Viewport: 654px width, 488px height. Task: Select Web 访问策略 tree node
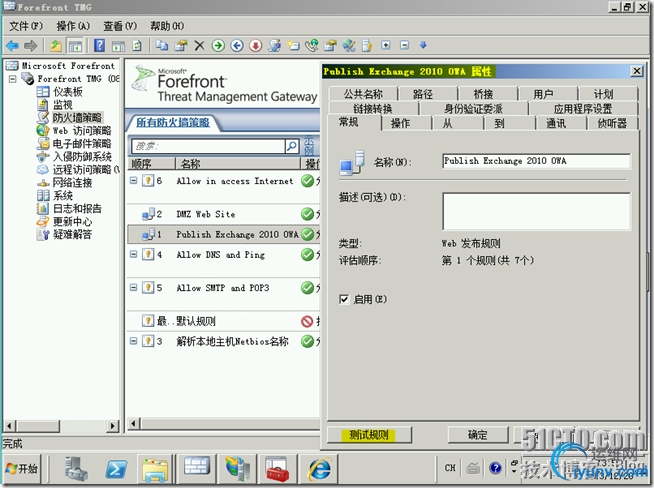point(82,131)
